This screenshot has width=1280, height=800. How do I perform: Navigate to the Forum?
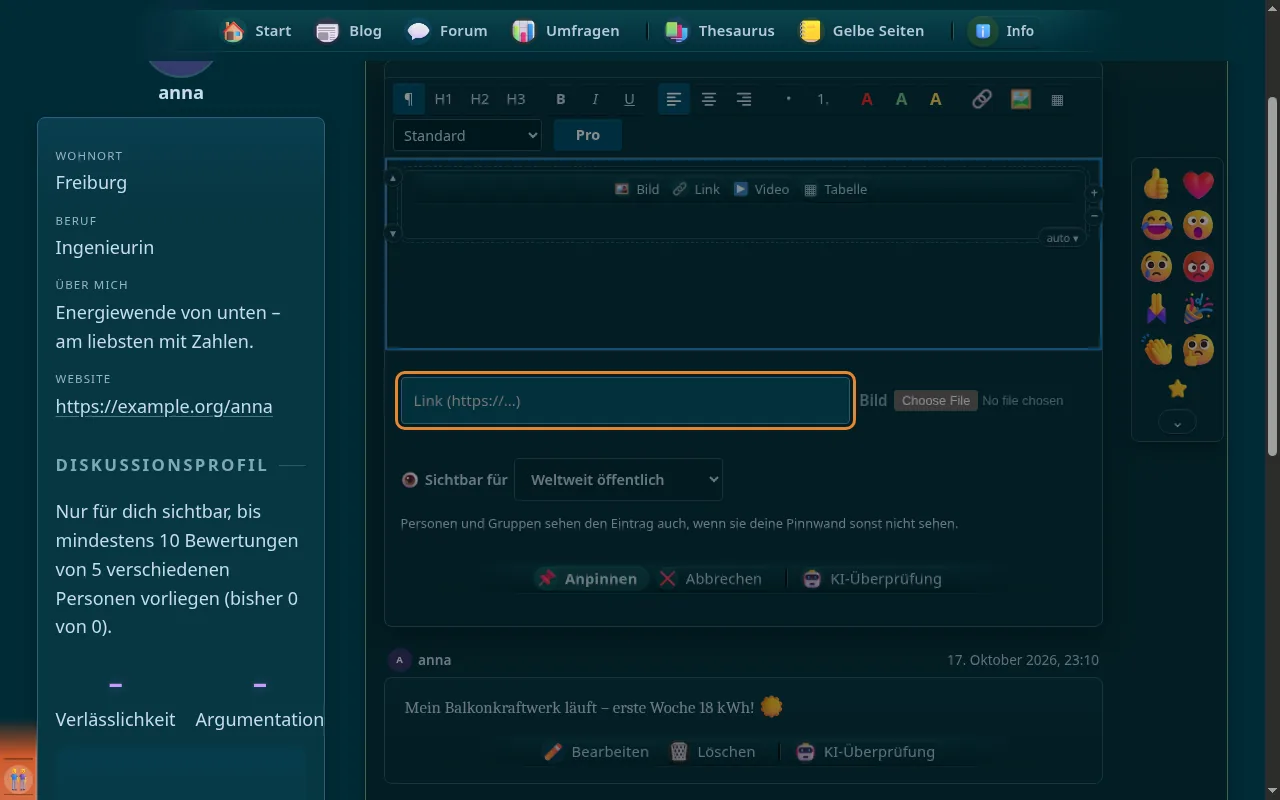pyautogui.click(x=448, y=31)
